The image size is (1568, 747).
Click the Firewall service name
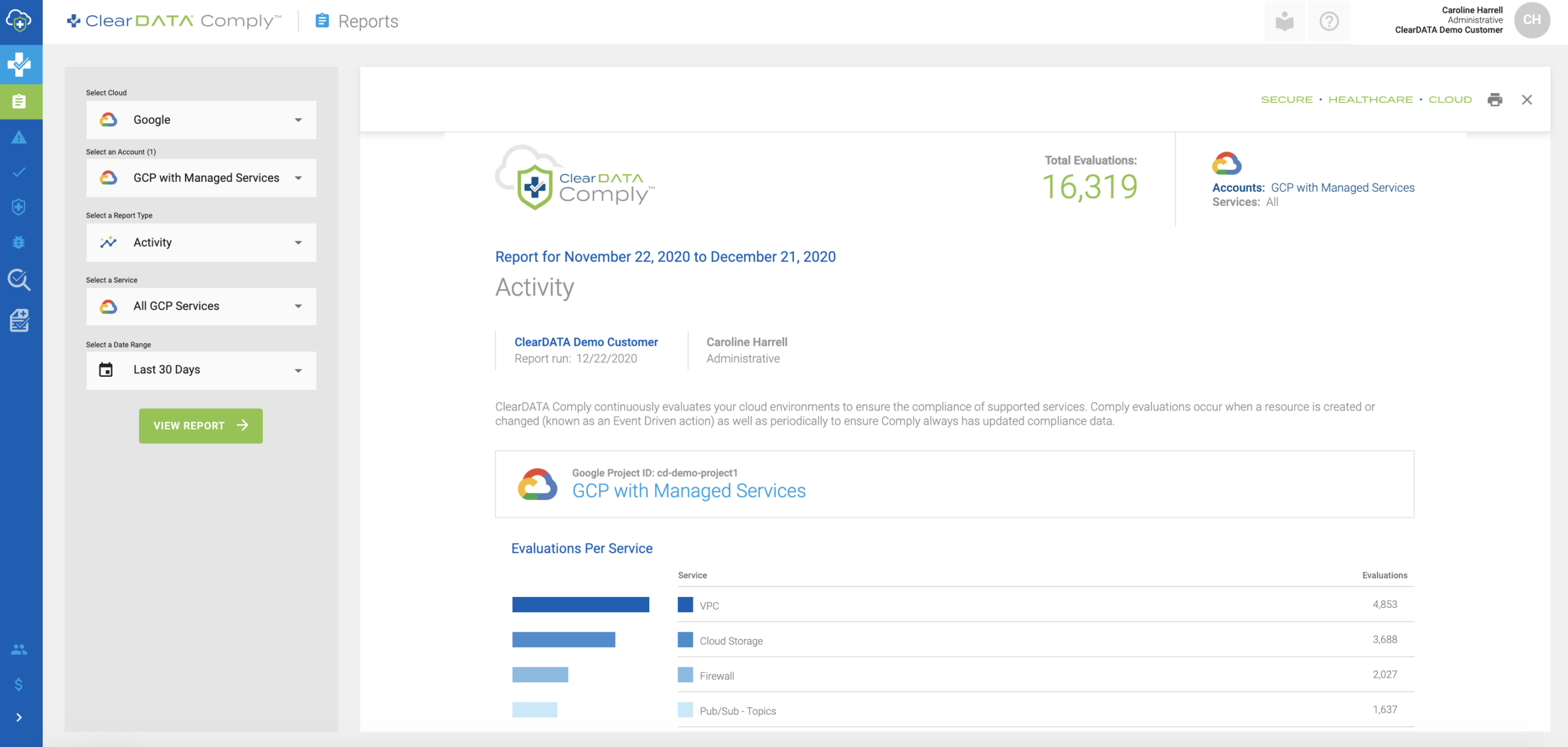717,676
